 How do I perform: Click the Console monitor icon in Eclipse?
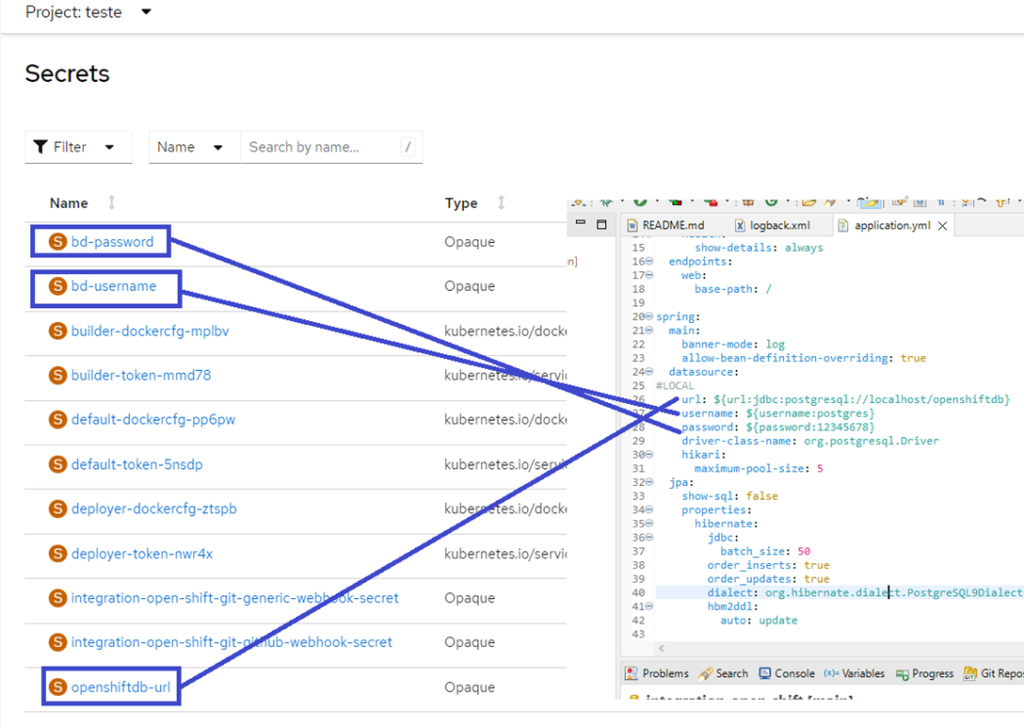tap(765, 673)
